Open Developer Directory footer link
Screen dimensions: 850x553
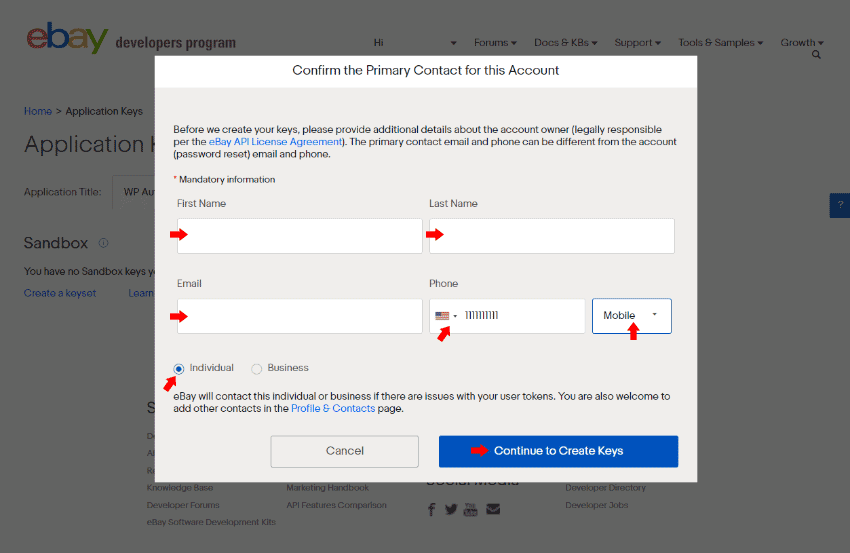[x=606, y=487]
